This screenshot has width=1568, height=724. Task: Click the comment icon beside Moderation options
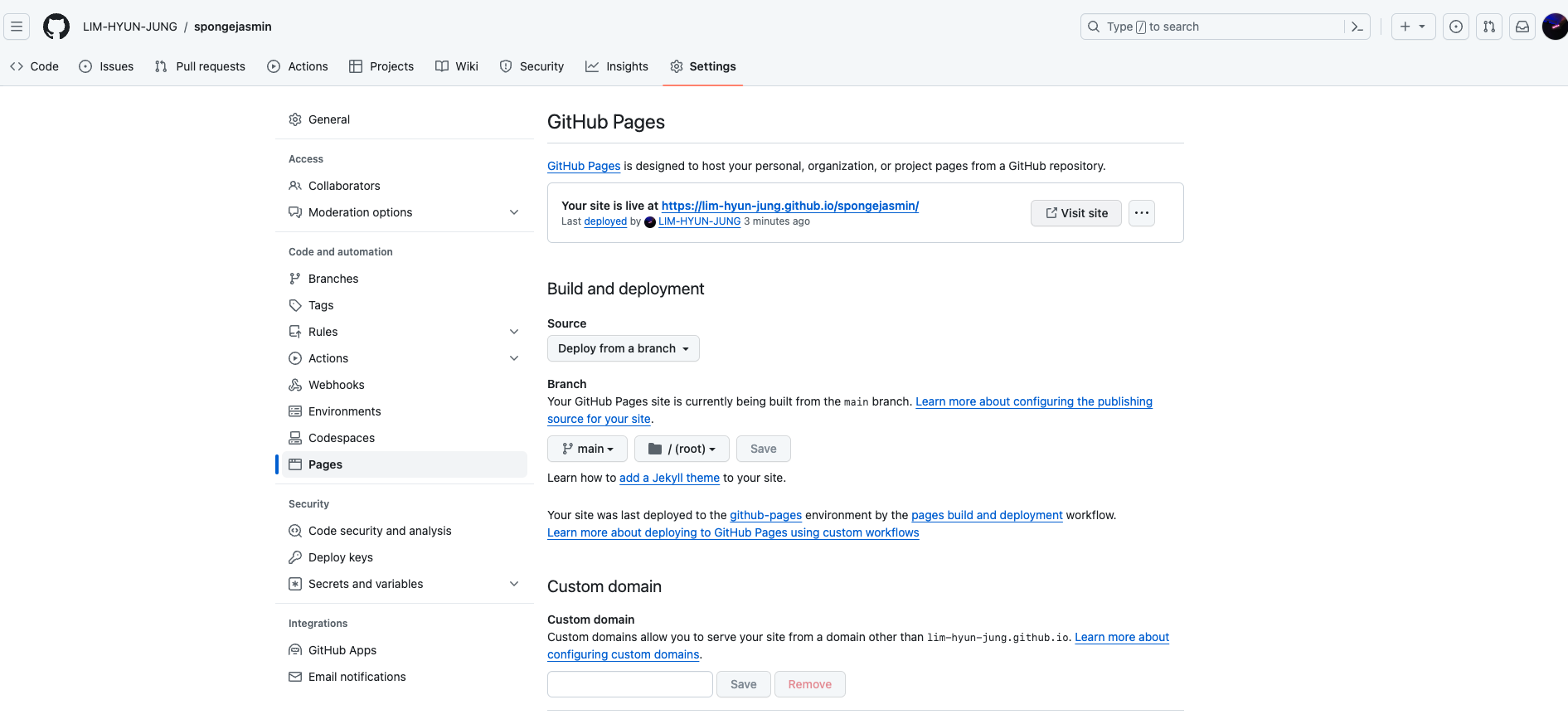point(295,212)
